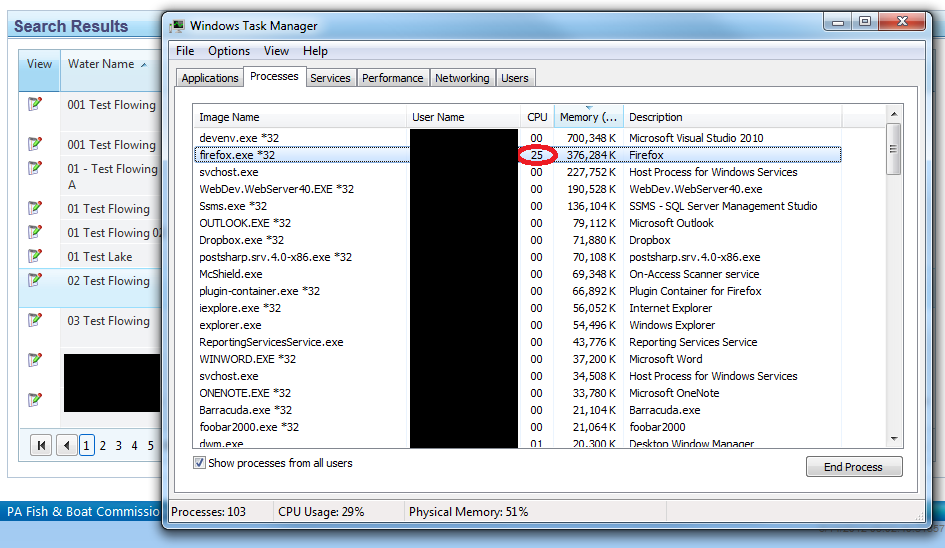Image resolution: width=945 pixels, height=548 pixels.
Task: Go to page 4 of search results
Action: 134,446
